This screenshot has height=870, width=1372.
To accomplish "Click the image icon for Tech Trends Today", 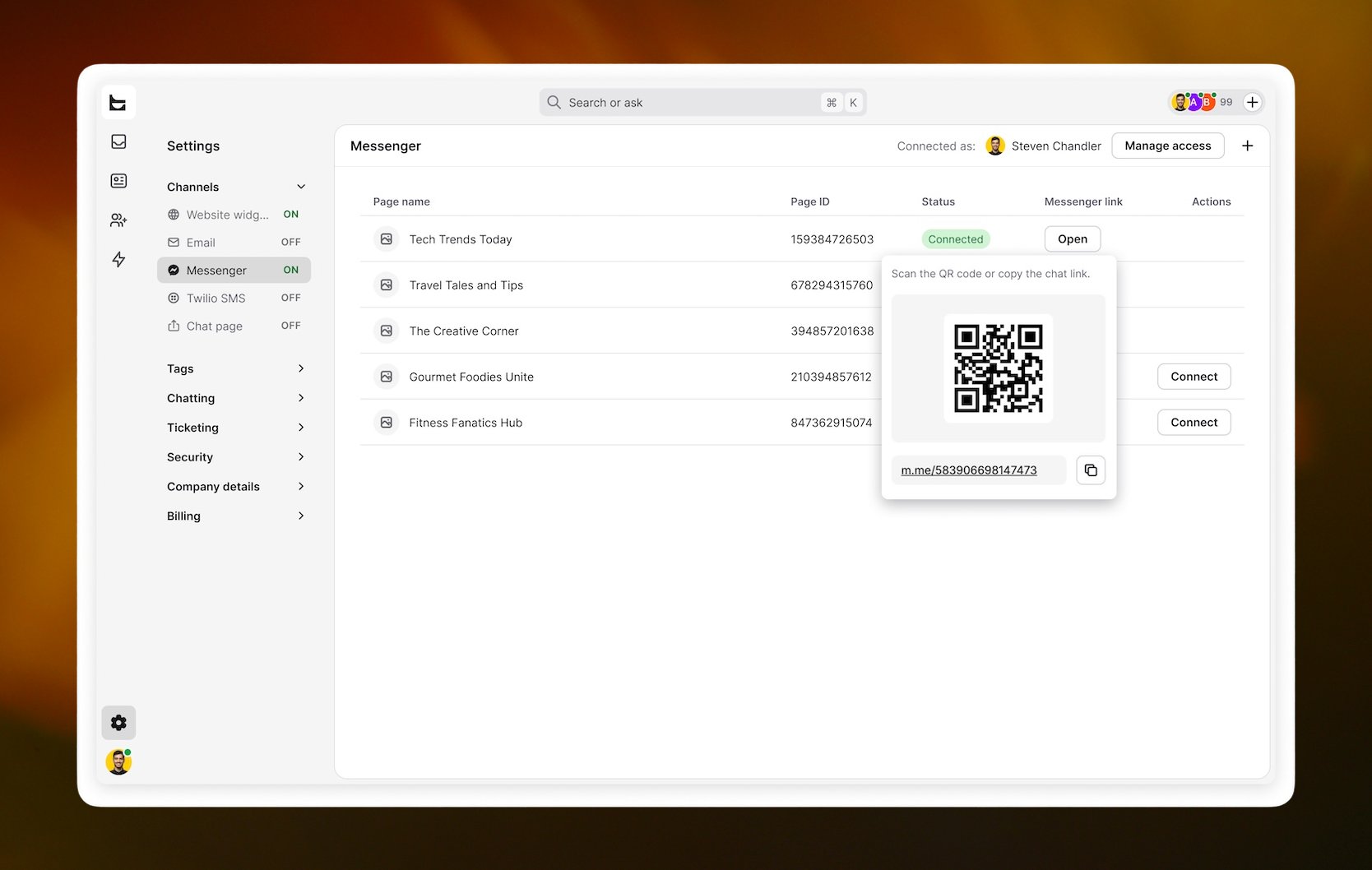I will pyautogui.click(x=386, y=239).
